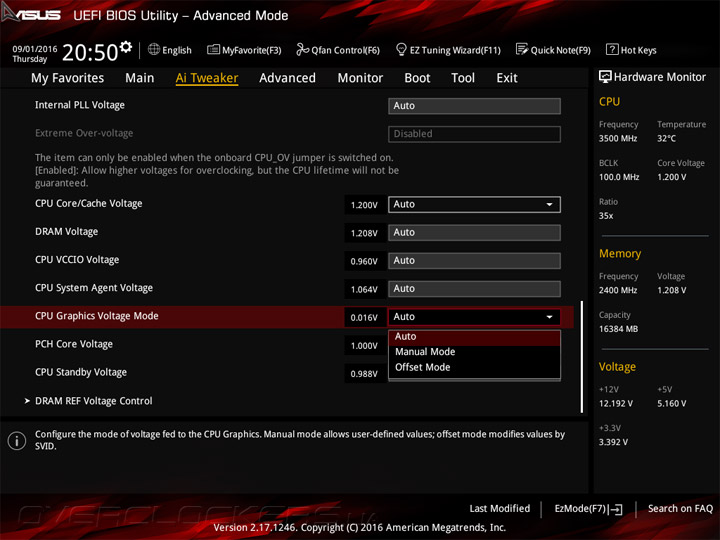Switch to the Boot tab
Viewport: 720px width, 540px height.
417,78
